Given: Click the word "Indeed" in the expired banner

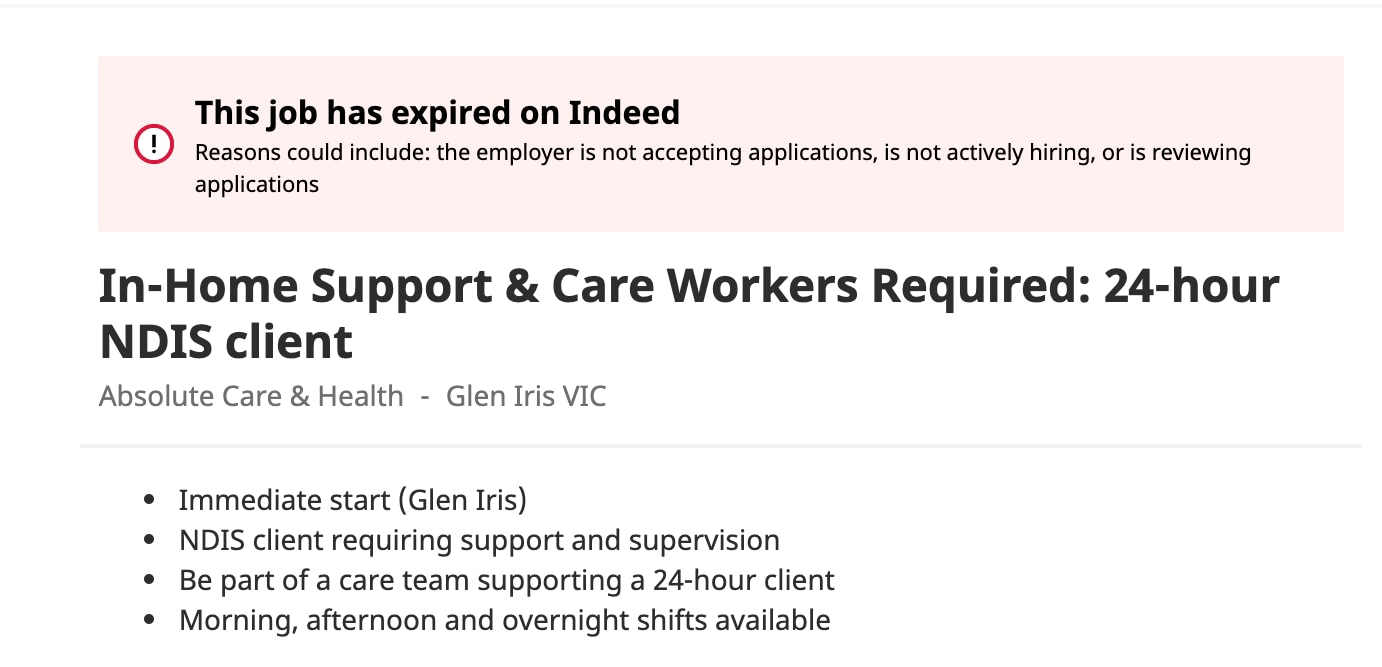Looking at the screenshot, I should (x=624, y=113).
